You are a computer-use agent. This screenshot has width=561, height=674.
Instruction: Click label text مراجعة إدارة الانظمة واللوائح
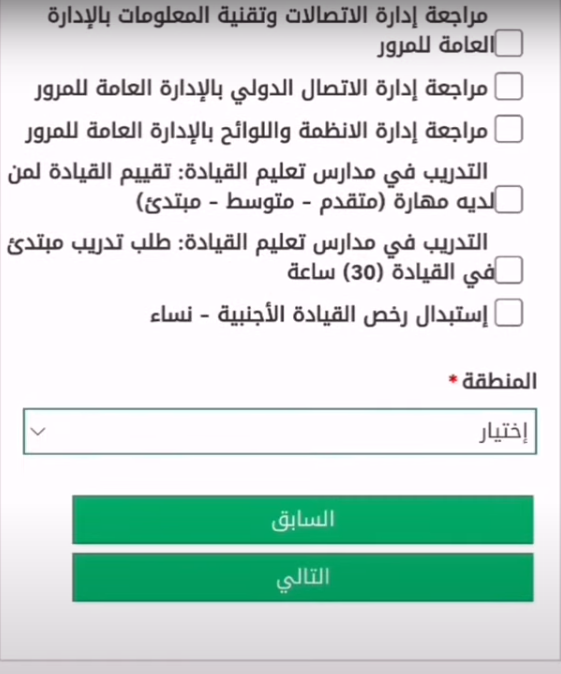[257, 132]
